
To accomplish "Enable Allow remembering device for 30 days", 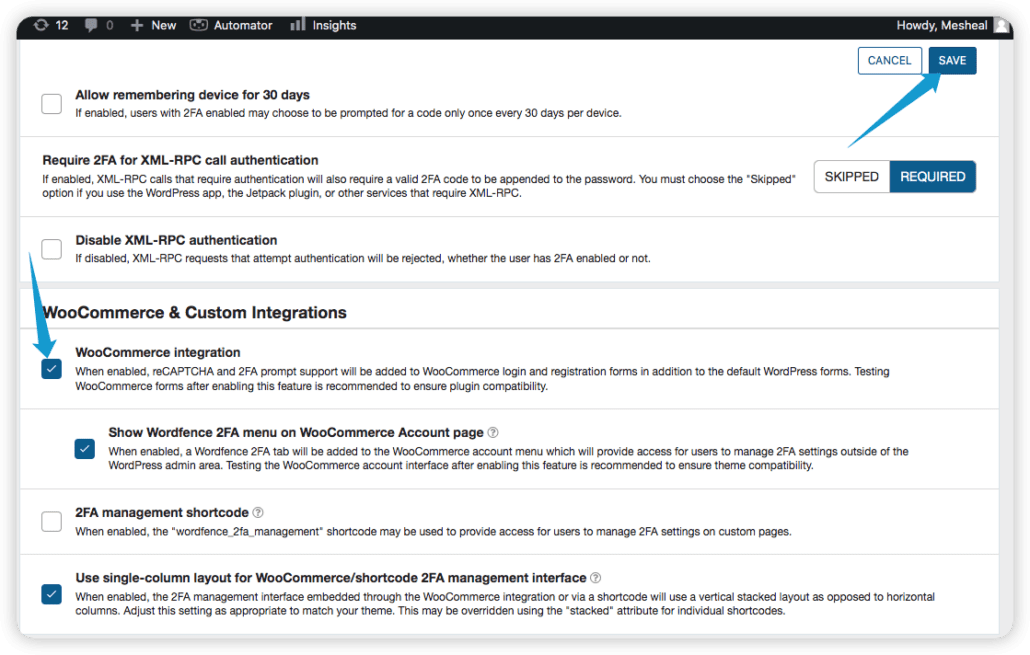I will point(51,104).
